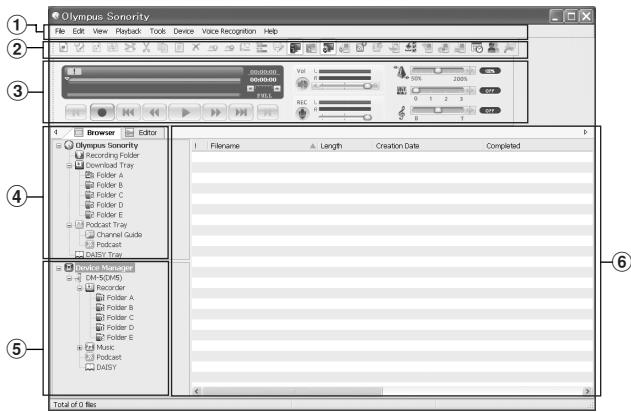The image size is (631, 412).
Task: Click the Delete X toolbar icon
Action: click(196, 47)
